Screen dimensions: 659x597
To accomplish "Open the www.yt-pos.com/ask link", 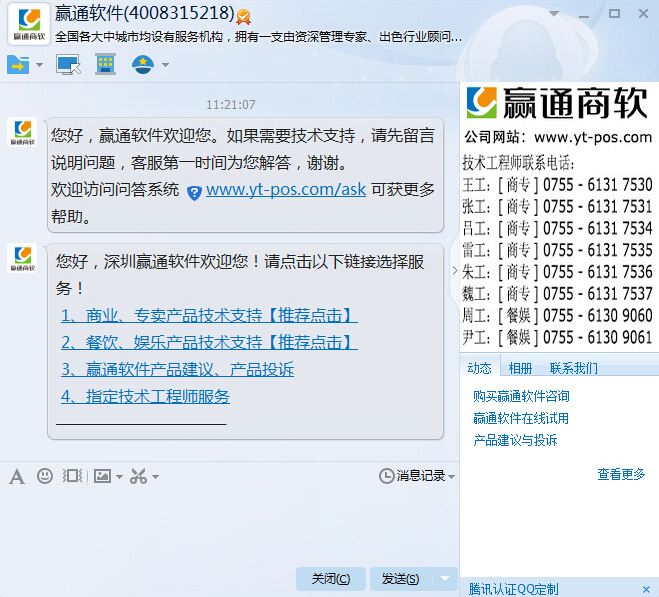I will 285,189.
